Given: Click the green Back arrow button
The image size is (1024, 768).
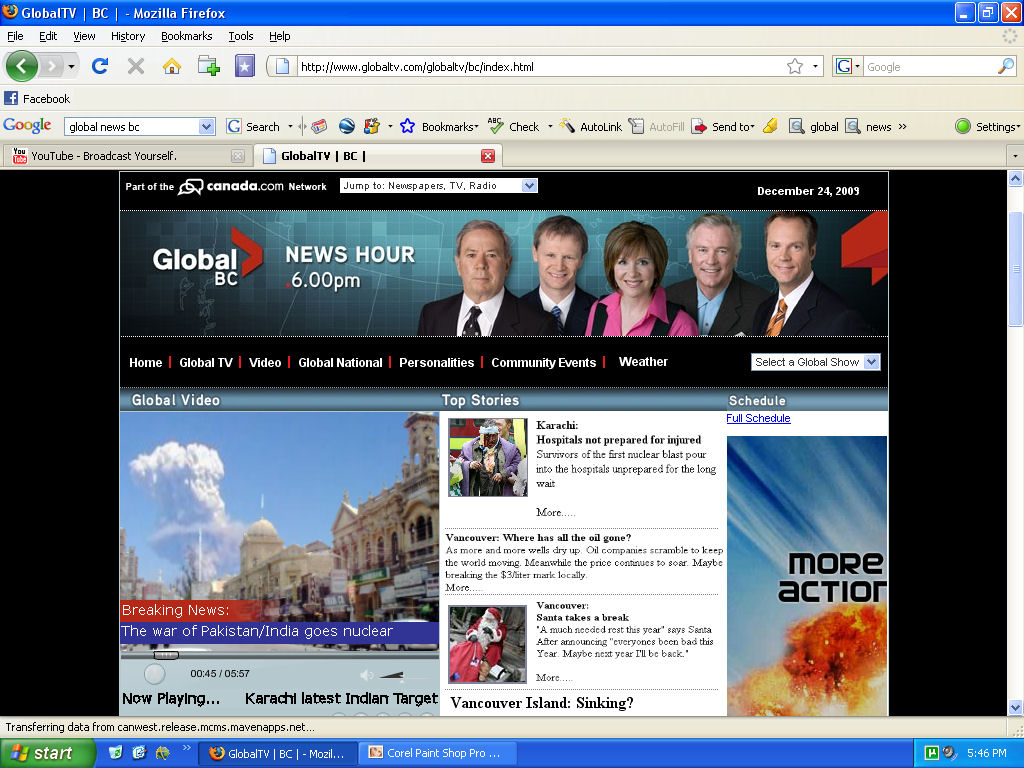Looking at the screenshot, I should pyautogui.click(x=22, y=66).
